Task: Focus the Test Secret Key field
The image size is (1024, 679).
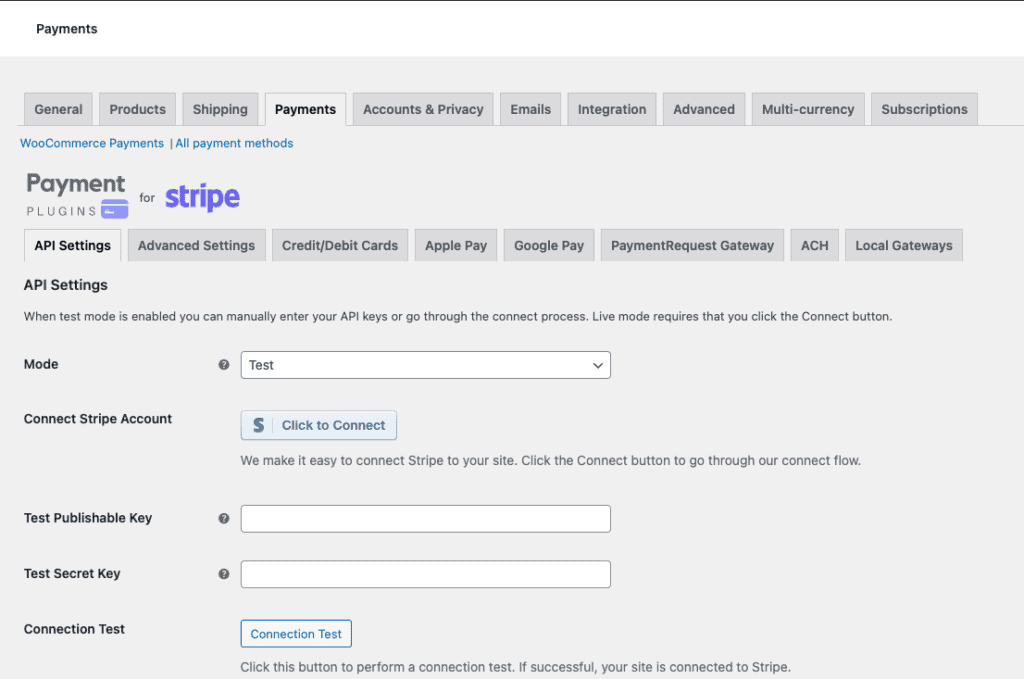Action: click(x=425, y=574)
